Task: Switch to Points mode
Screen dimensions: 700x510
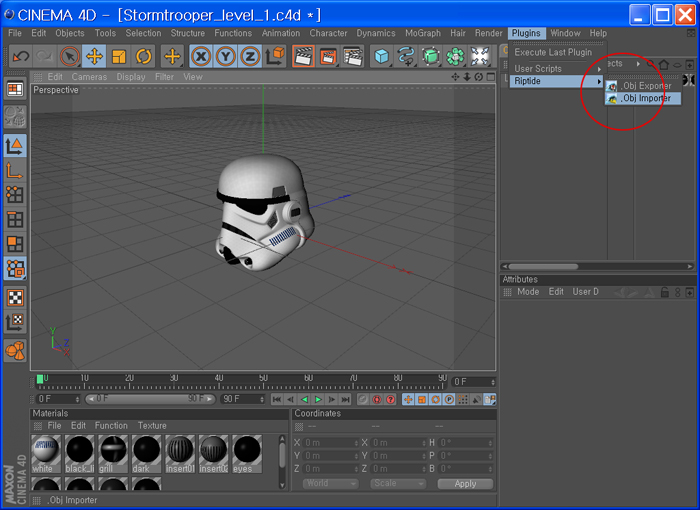Action: pos(15,195)
